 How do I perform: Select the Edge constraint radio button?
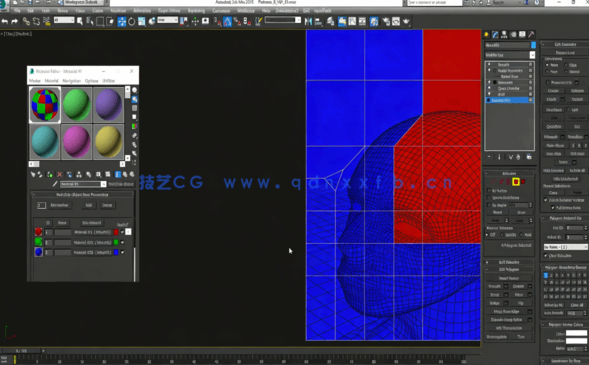(566, 65)
